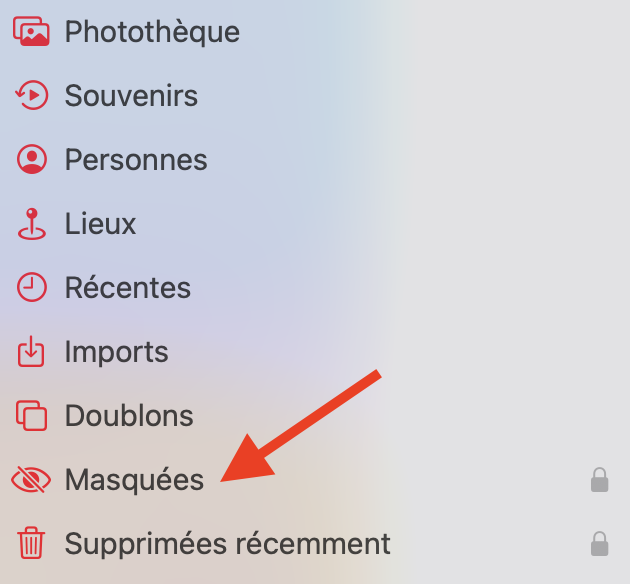
Task: Click the Masquées crossed-eye icon
Action: tap(32, 480)
